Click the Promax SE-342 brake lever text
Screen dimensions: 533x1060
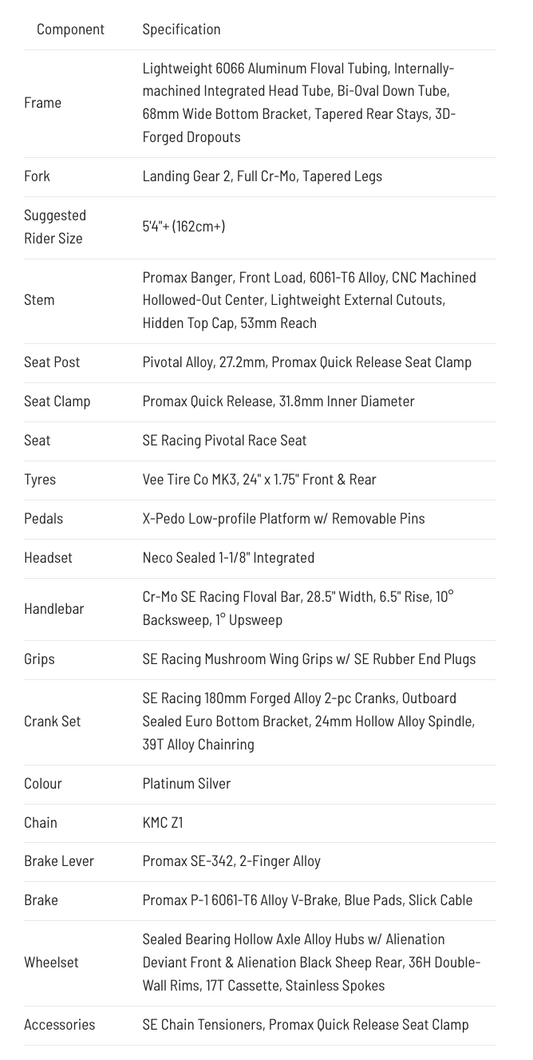pos(231,861)
